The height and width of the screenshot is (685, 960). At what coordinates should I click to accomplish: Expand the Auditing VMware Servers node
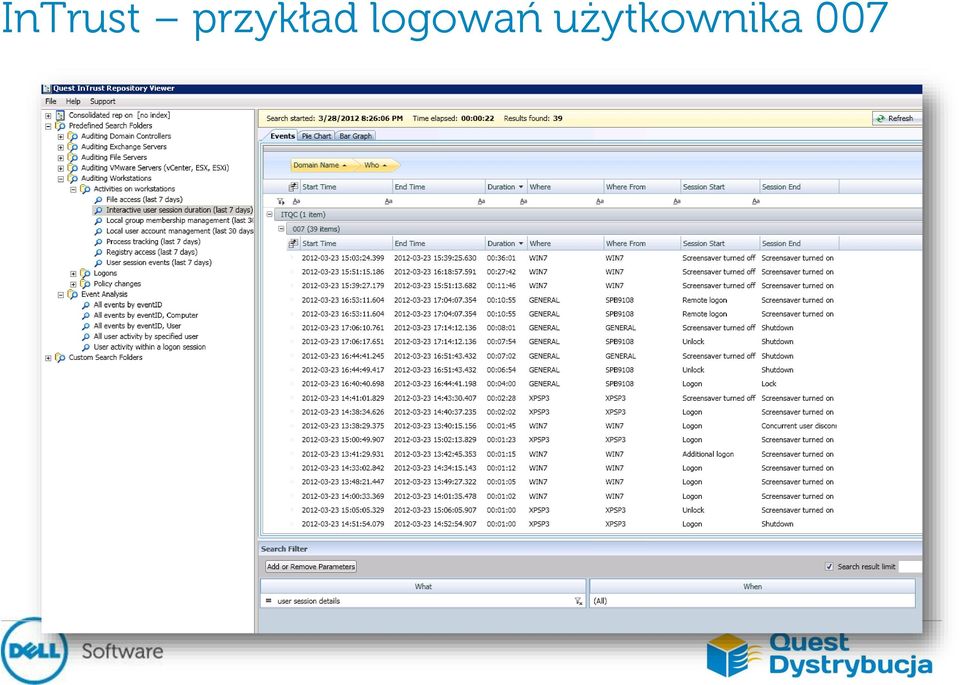point(61,168)
